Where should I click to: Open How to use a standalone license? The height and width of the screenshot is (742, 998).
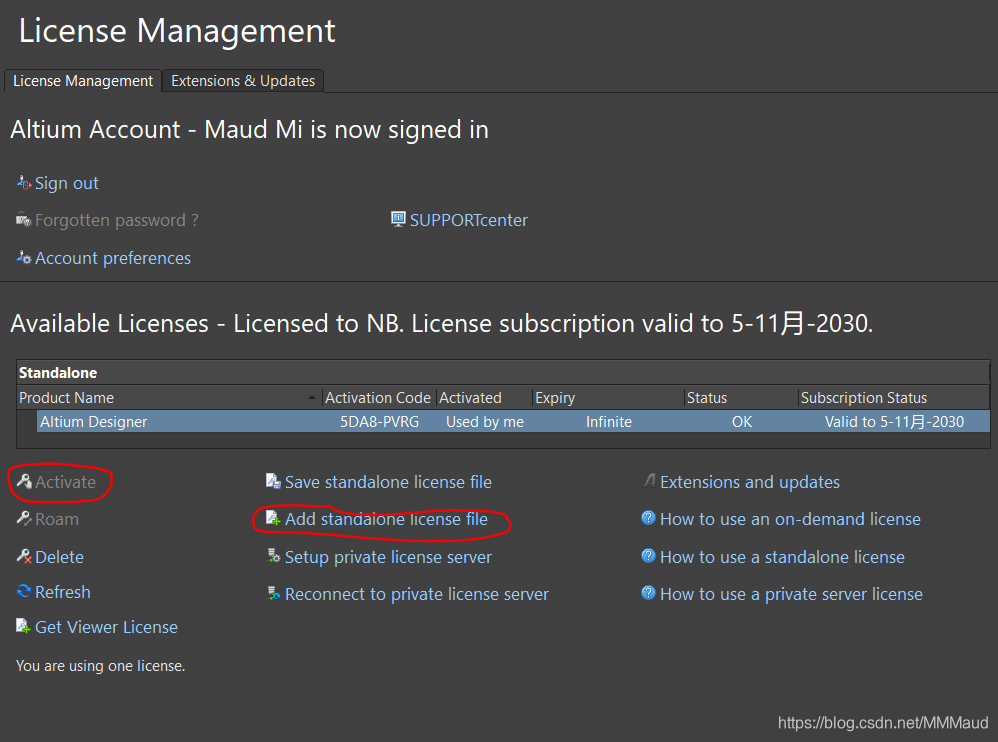point(782,557)
